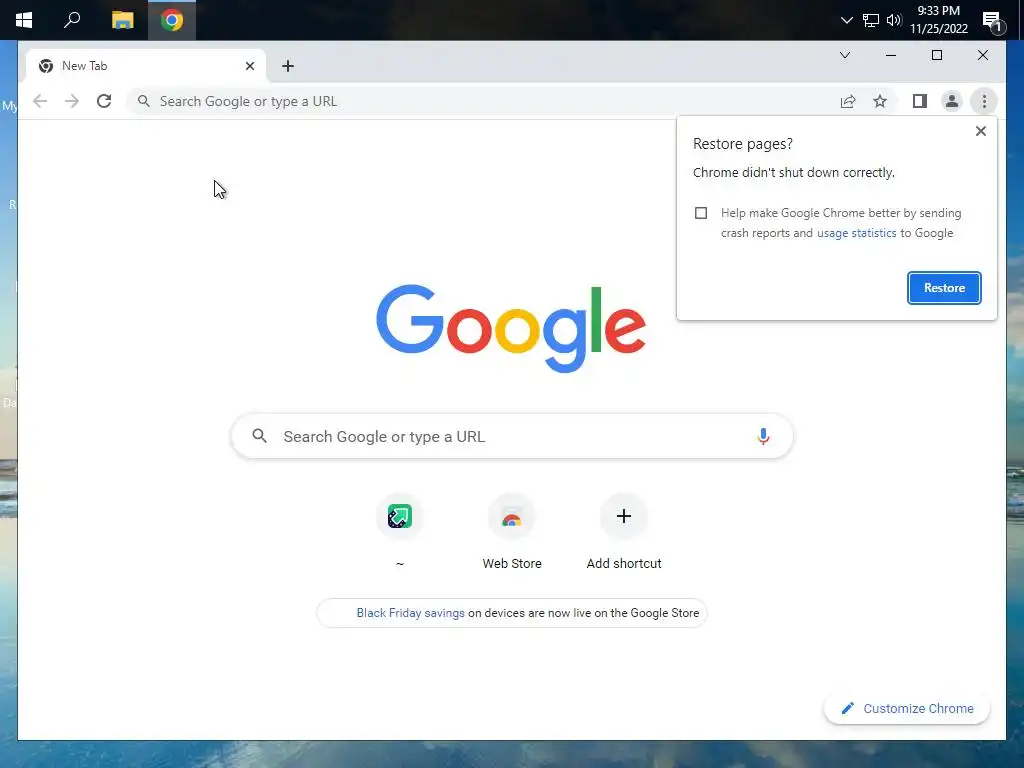Open Windows Start menu

24,20
